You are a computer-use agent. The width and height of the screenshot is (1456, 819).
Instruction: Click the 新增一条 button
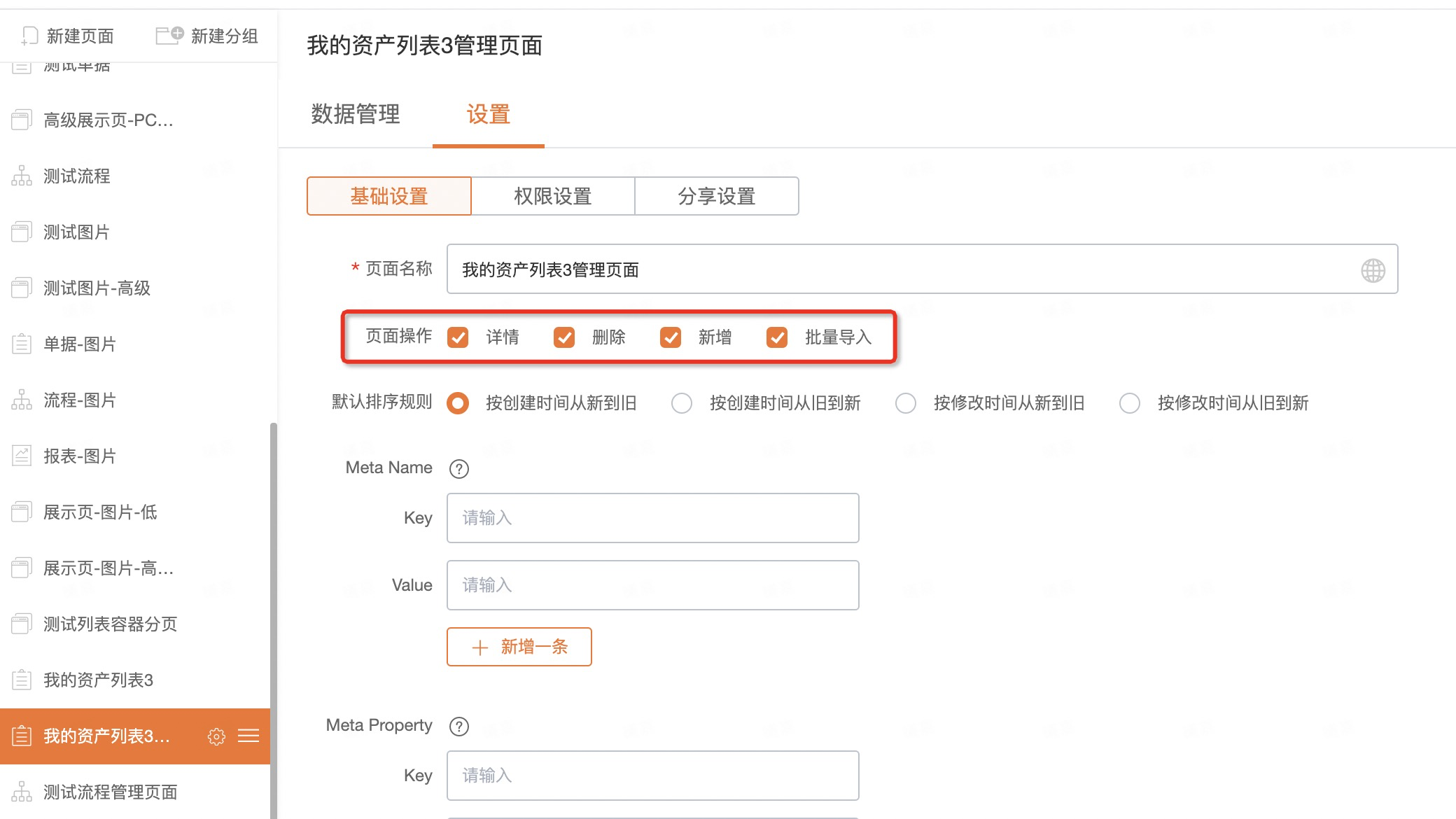(519, 647)
